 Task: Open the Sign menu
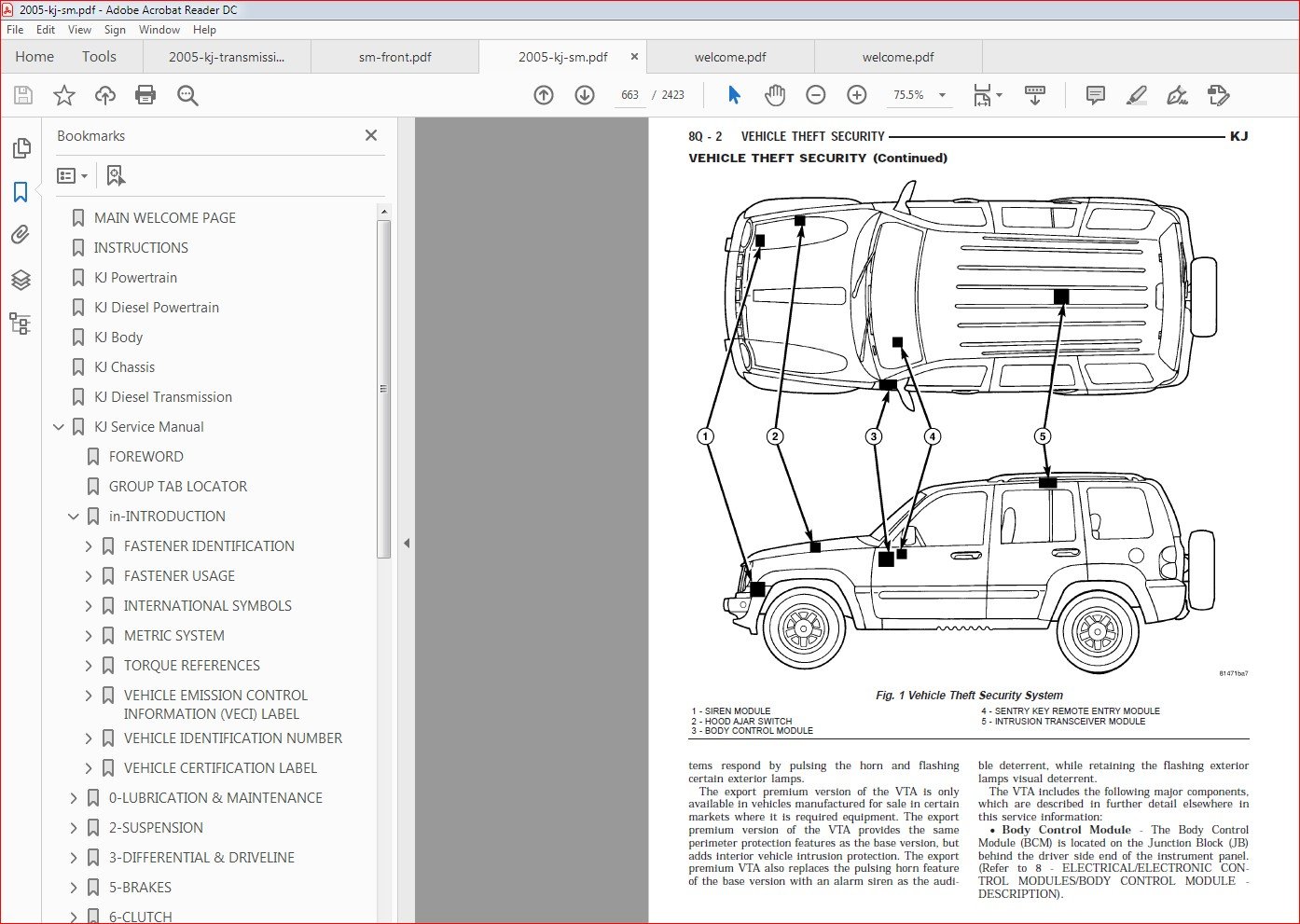pos(115,30)
